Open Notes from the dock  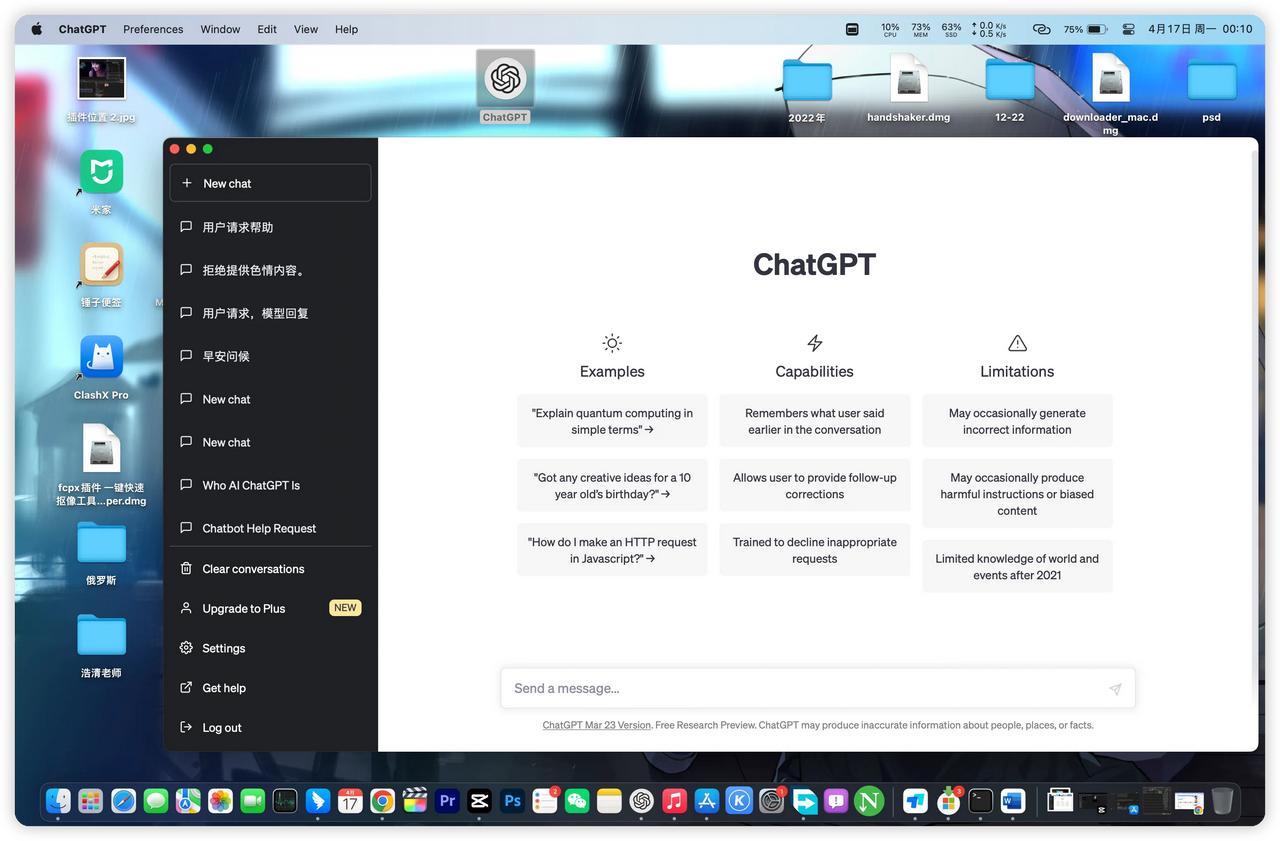609,801
